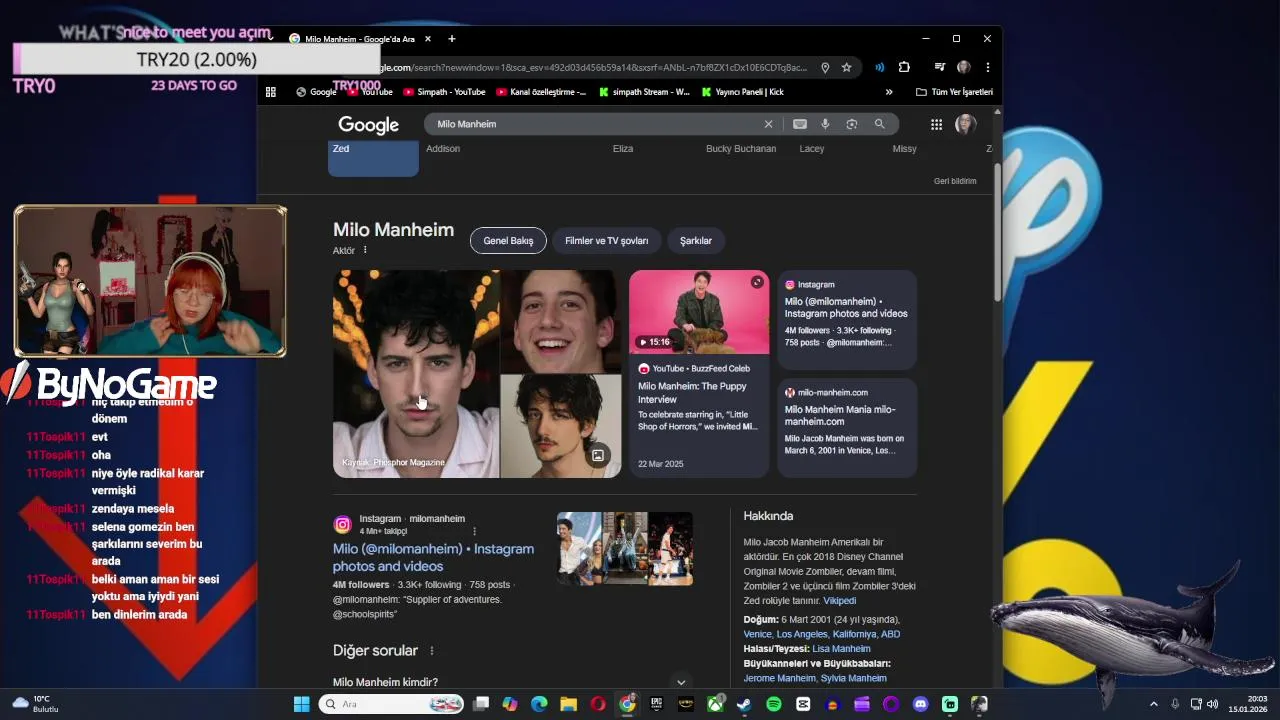The width and height of the screenshot is (1280, 720).
Task: Open options dots beside Instagram result
Action: [x=474, y=531]
